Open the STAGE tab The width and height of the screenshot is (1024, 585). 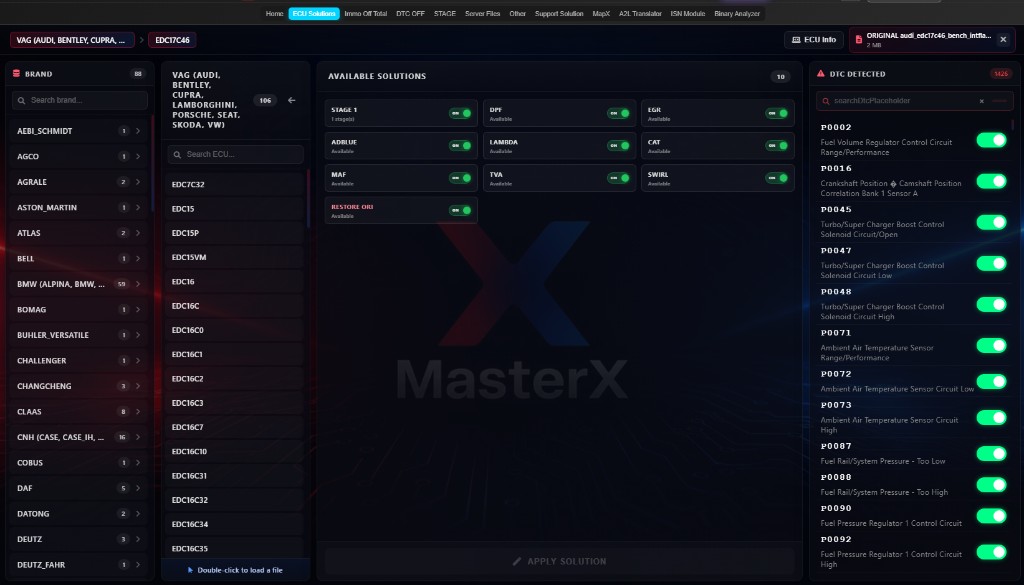pyautogui.click(x=445, y=14)
